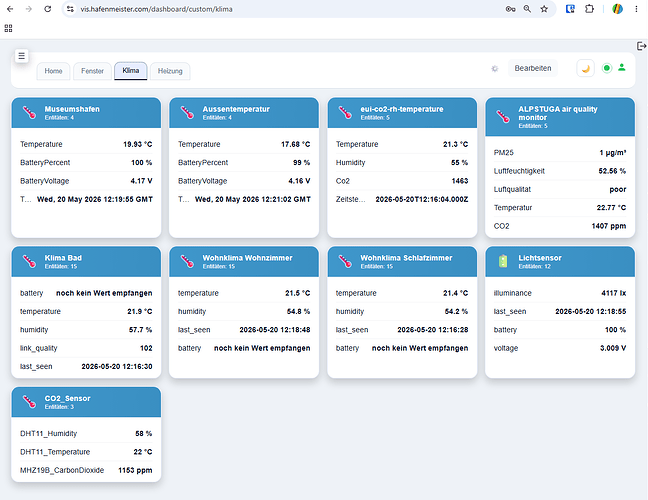Click the green connection status indicator
Viewport: 648px width, 500px height.
(606, 68)
